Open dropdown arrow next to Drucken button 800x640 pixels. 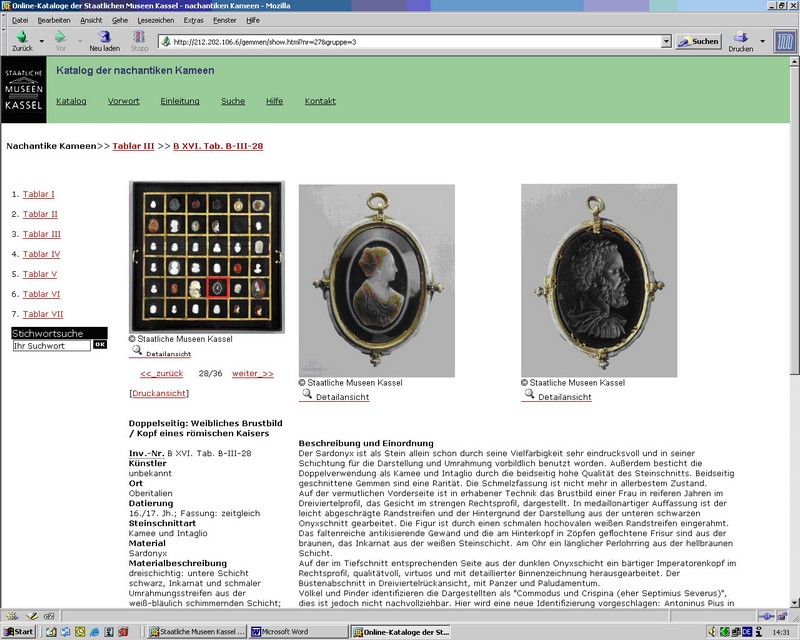[762, 41]
